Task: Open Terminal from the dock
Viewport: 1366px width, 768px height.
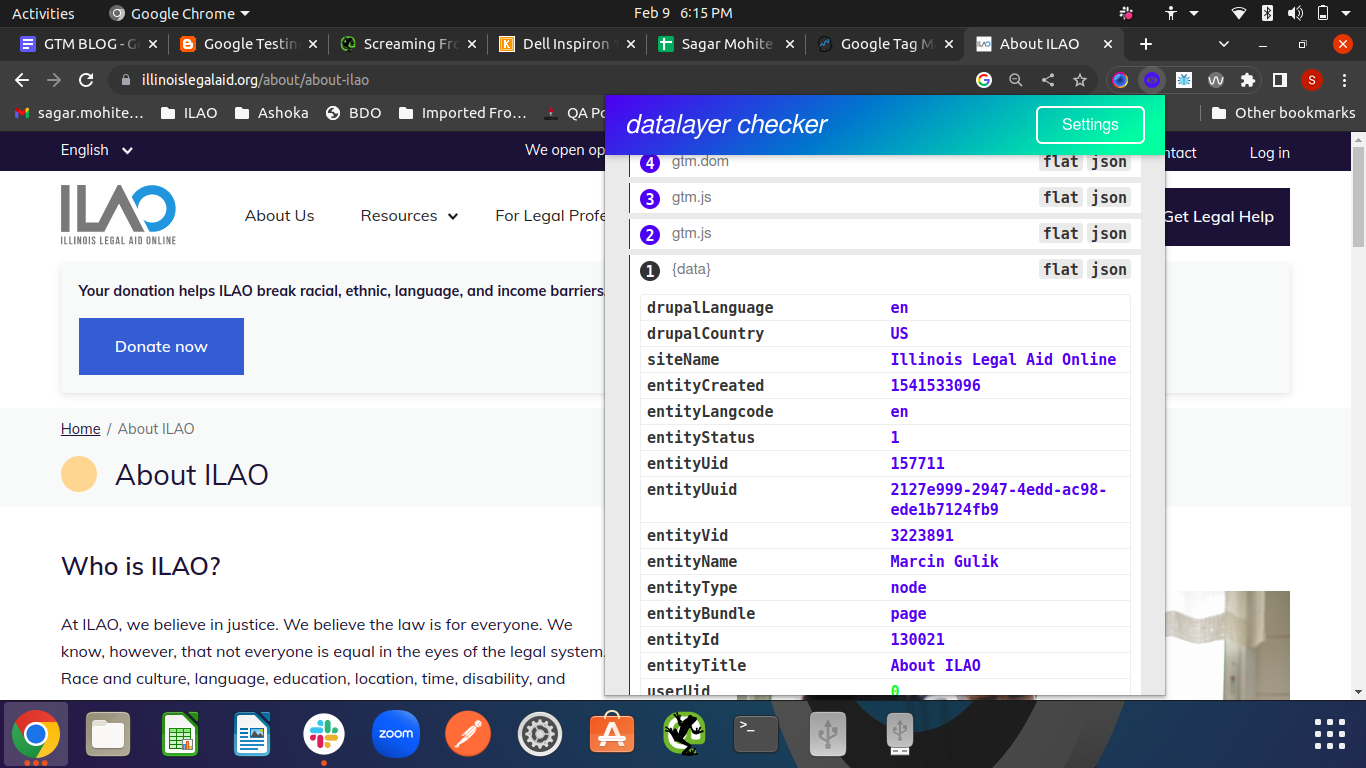Action: pos(756,735)
